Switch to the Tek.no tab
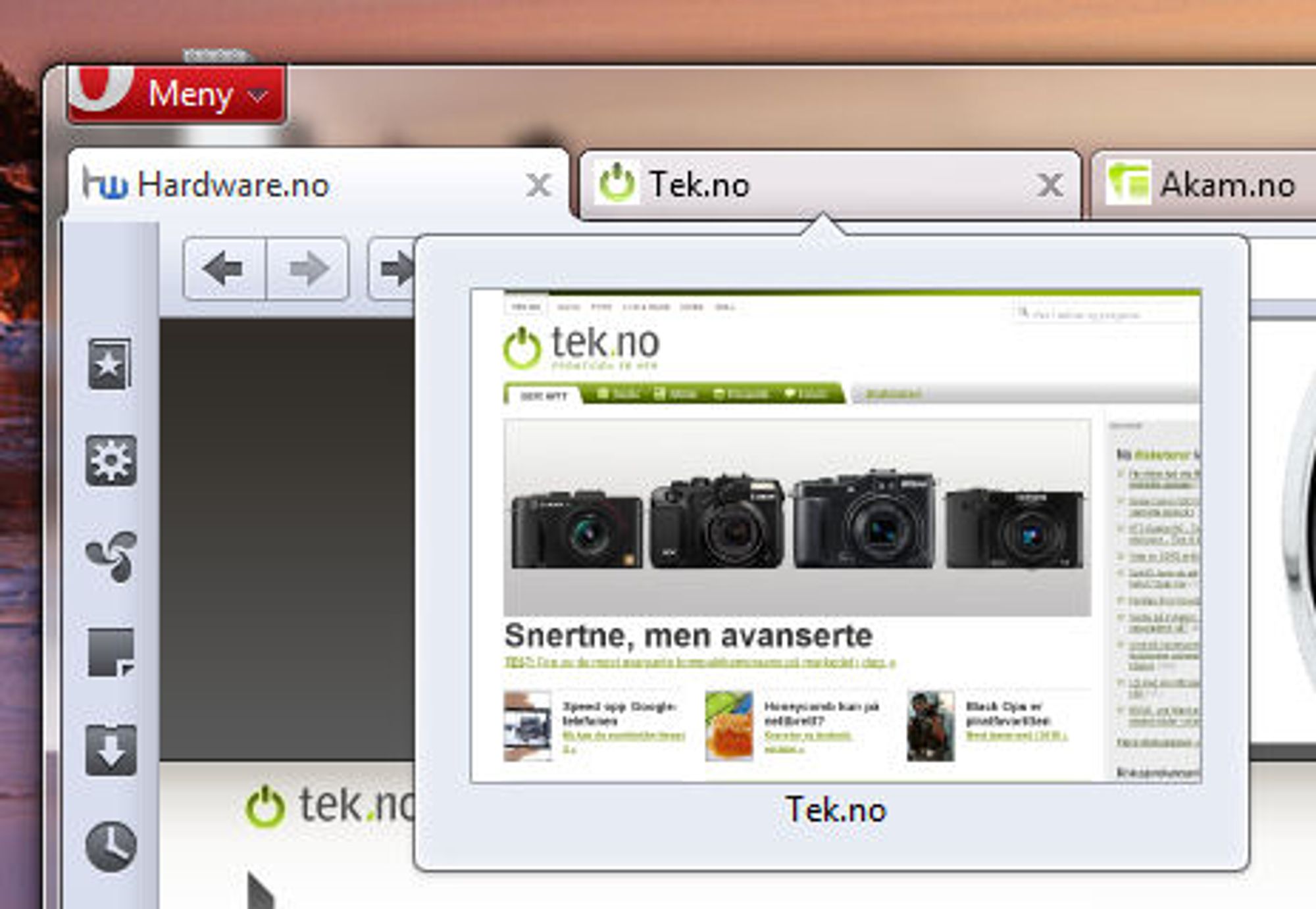The width and height of the screenshot is (1316, 909). click(x=830, y=185)
